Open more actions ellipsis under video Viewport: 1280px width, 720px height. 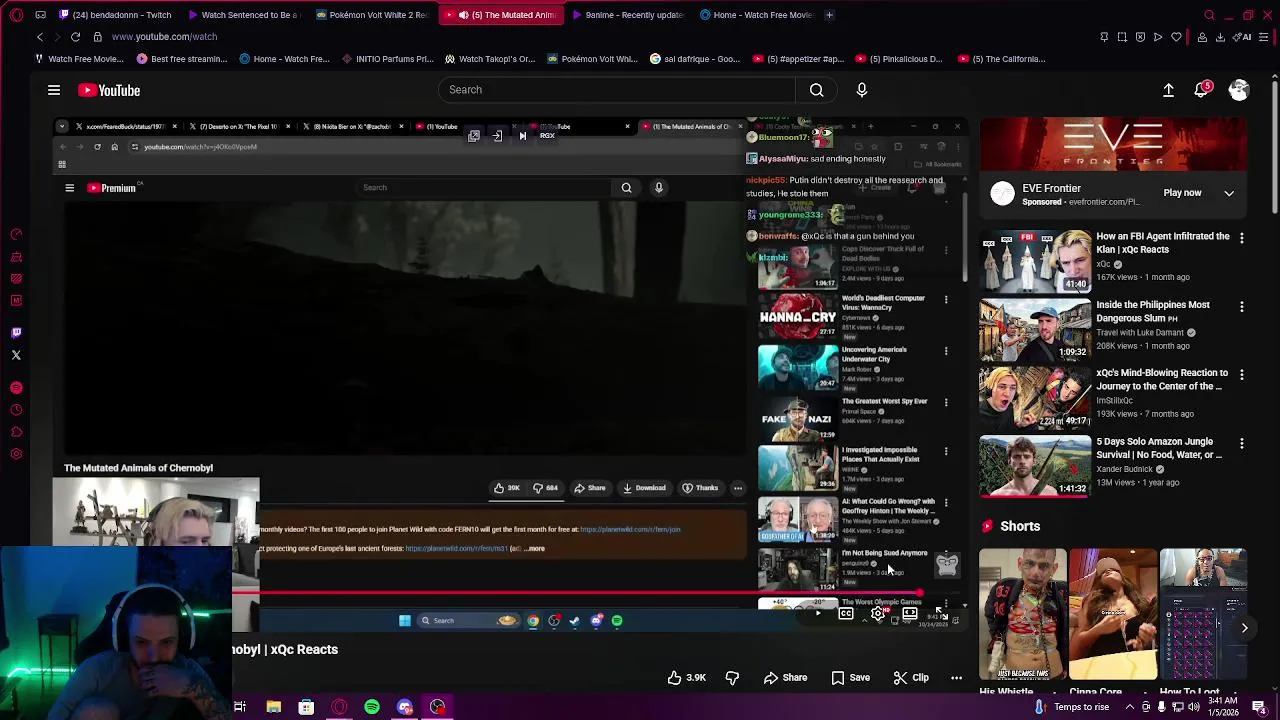[956, 678]
